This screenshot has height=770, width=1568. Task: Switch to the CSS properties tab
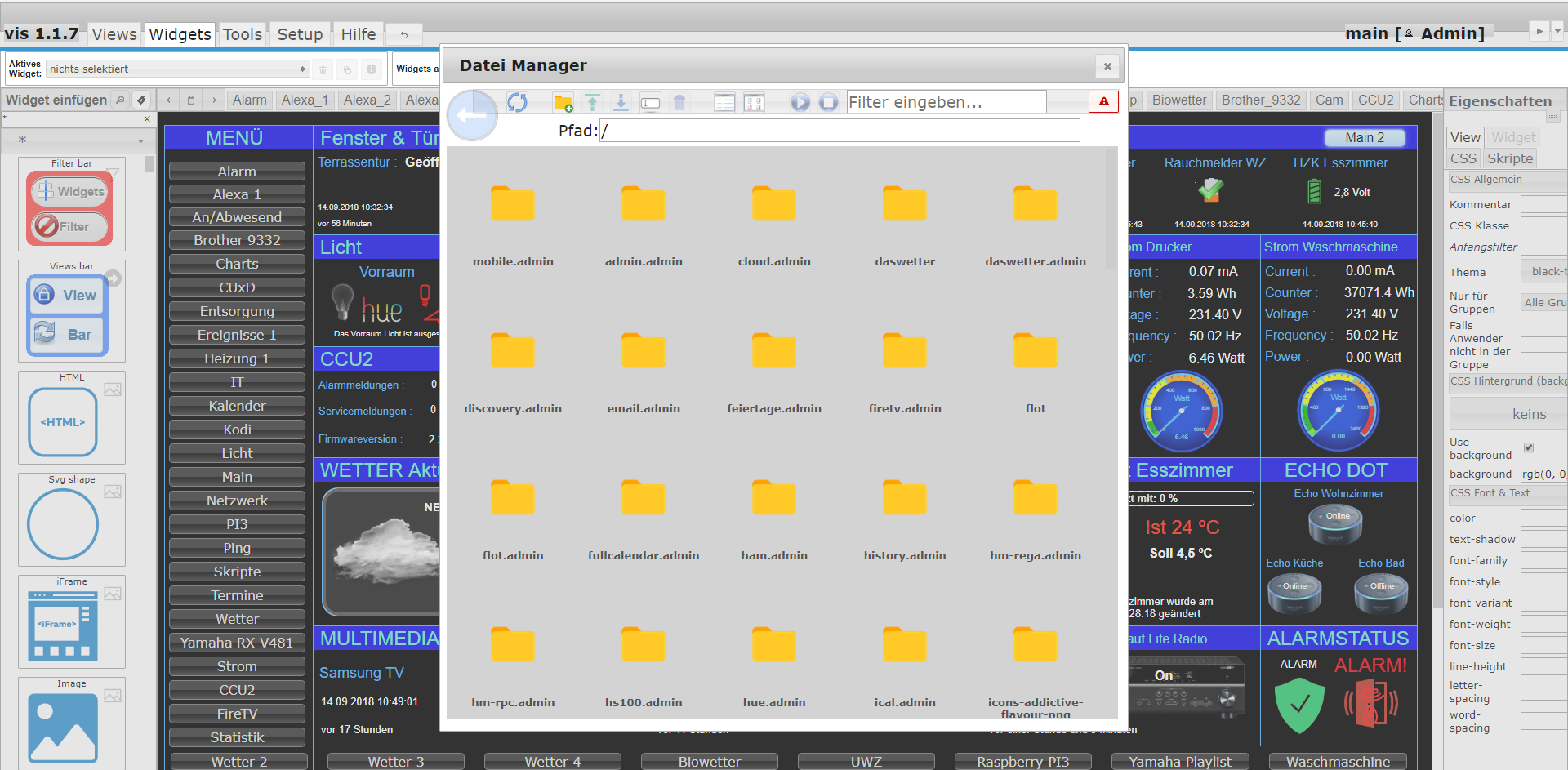[1463, 158]
